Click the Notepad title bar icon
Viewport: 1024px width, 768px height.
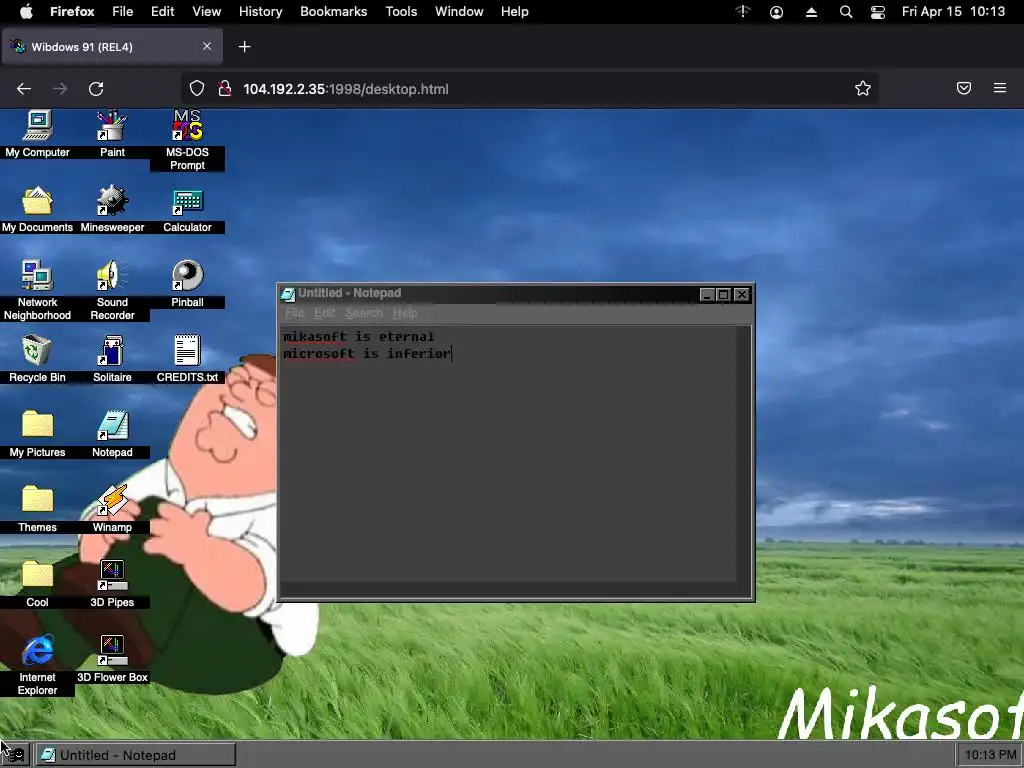pyautogui.click(x=288, y=294)
